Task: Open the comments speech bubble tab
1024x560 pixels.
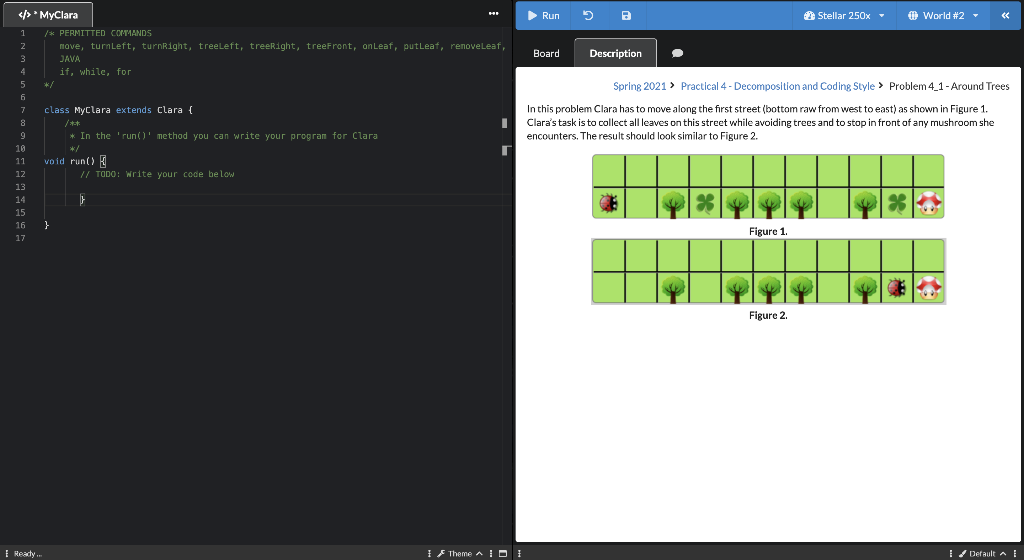Action: coord(677,54)
